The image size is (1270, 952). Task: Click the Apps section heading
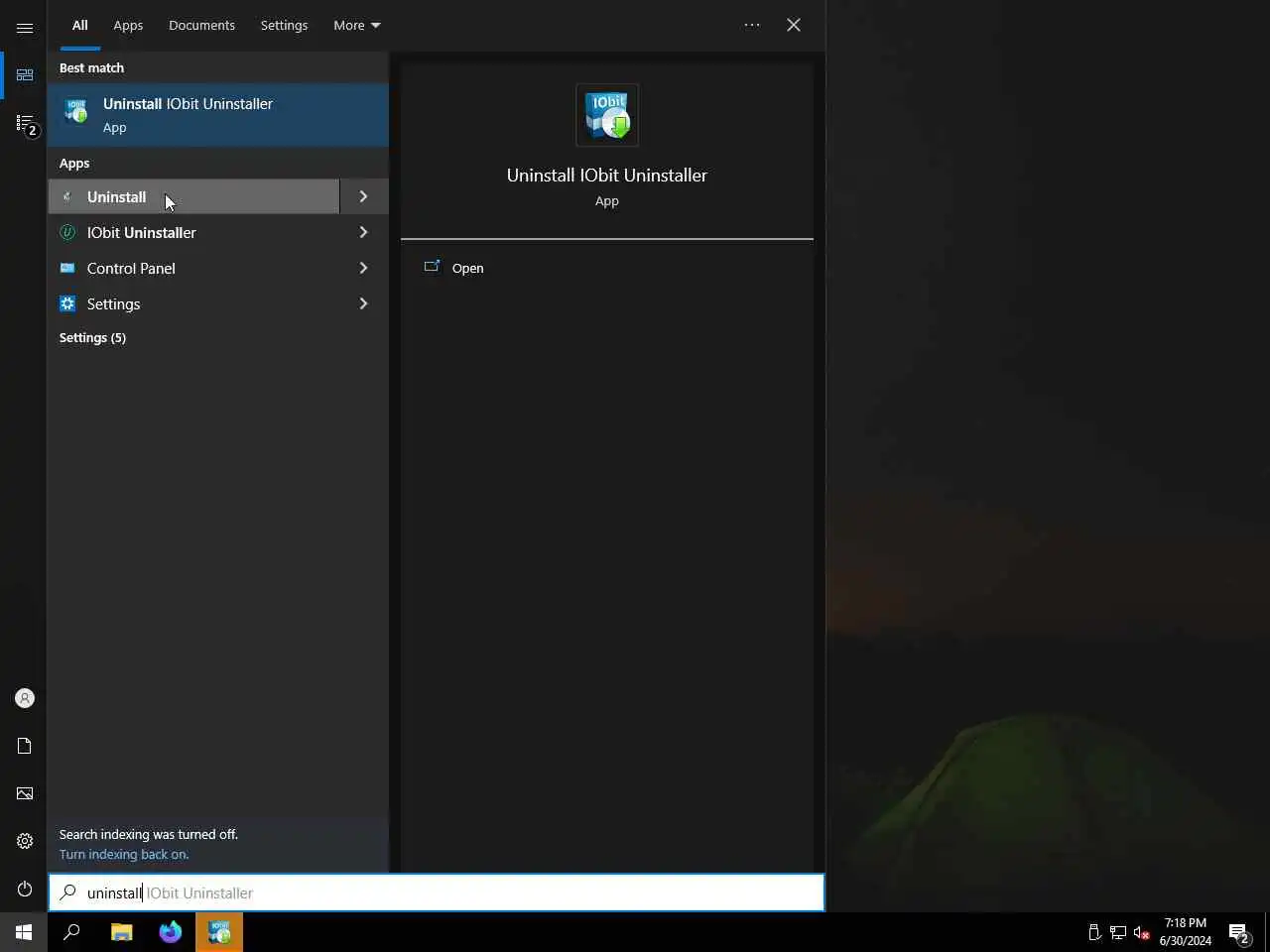pos(74,164)
